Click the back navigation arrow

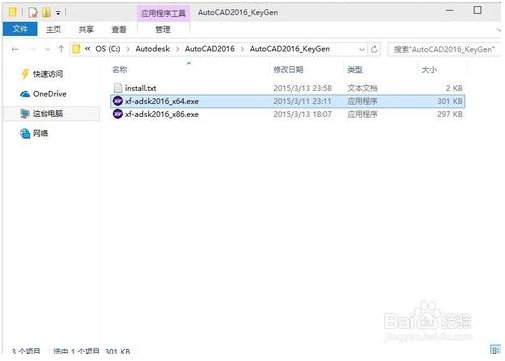pos(15,49)
